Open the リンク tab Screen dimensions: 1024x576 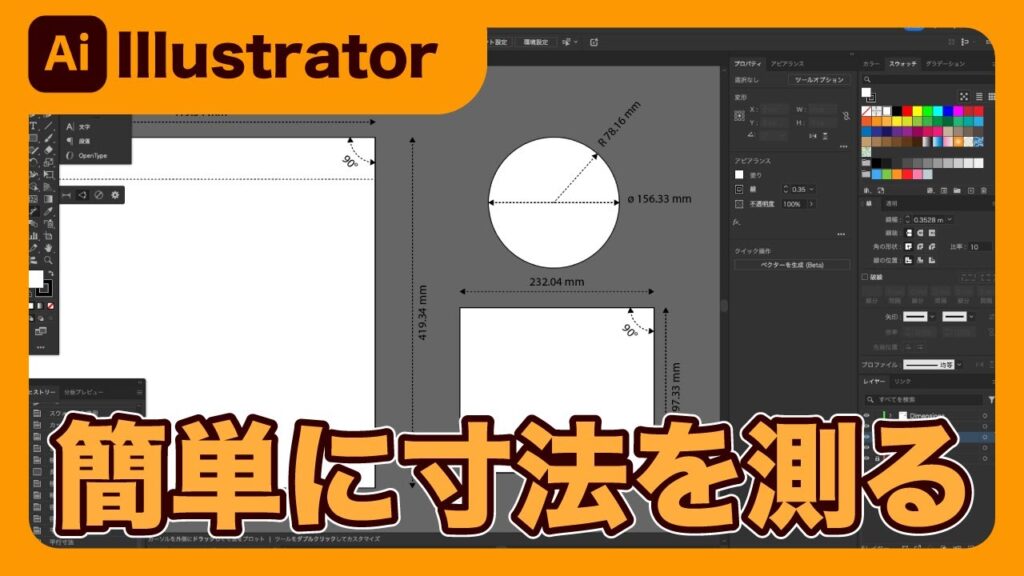click(903, 381)
